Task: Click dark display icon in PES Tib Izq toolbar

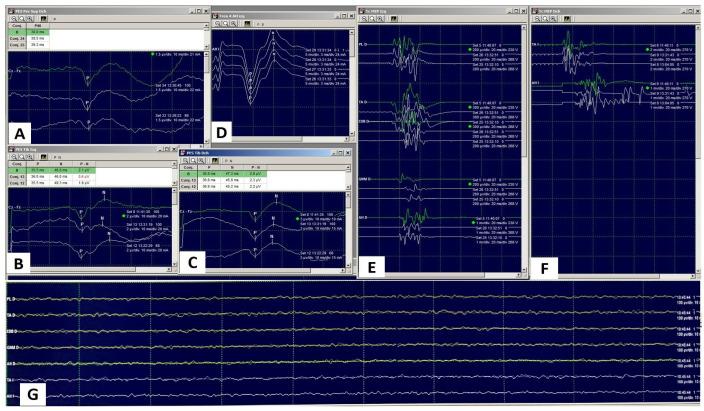Action: (x=44, y=157)
